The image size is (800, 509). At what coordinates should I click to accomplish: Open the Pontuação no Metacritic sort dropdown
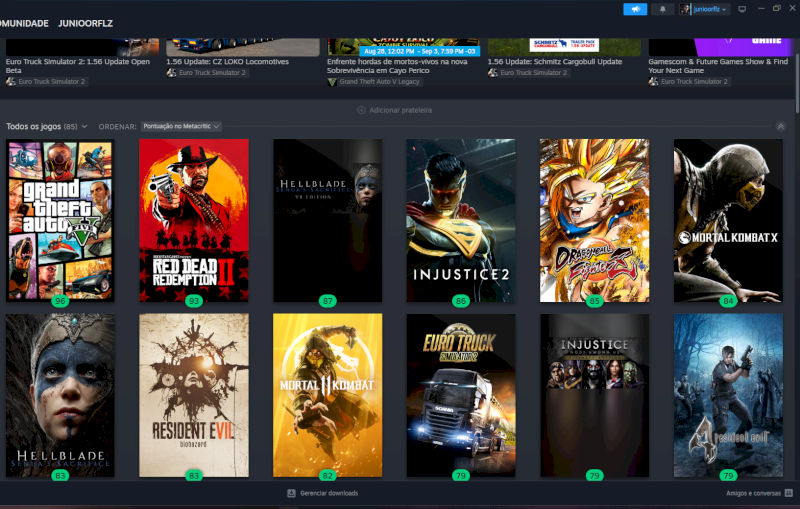181,126
